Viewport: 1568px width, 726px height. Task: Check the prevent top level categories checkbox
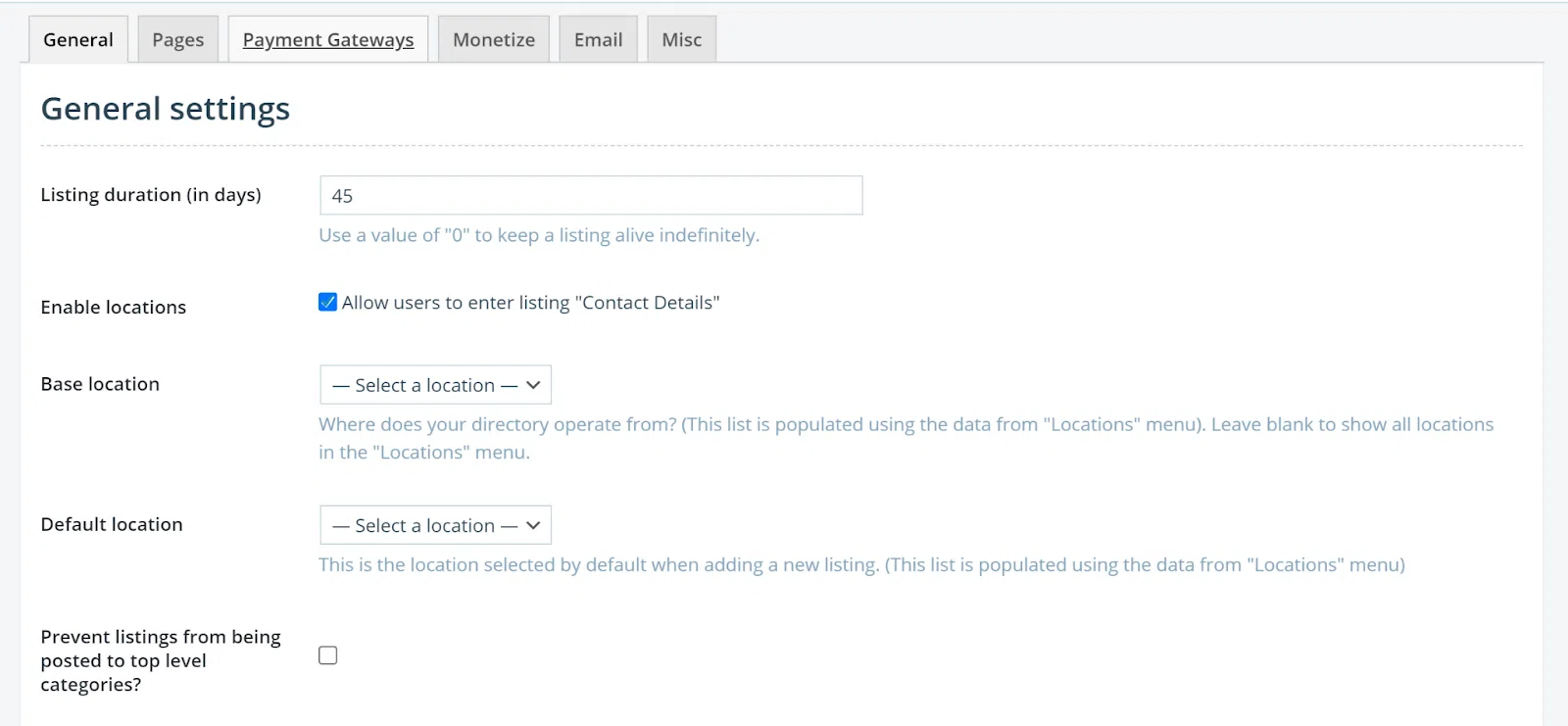[x=328, y=655]
